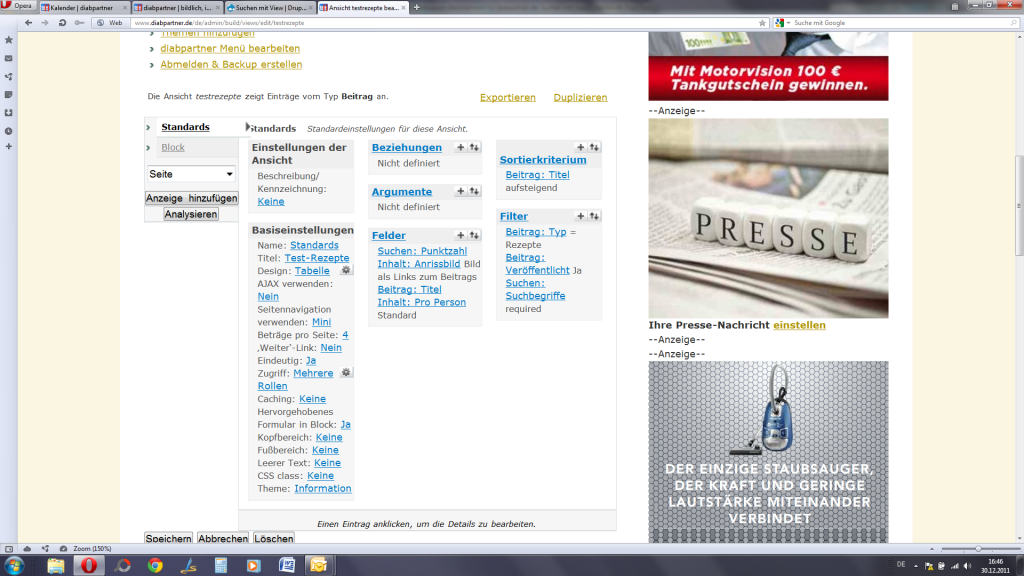Click the Speichern button

[168, 539]
